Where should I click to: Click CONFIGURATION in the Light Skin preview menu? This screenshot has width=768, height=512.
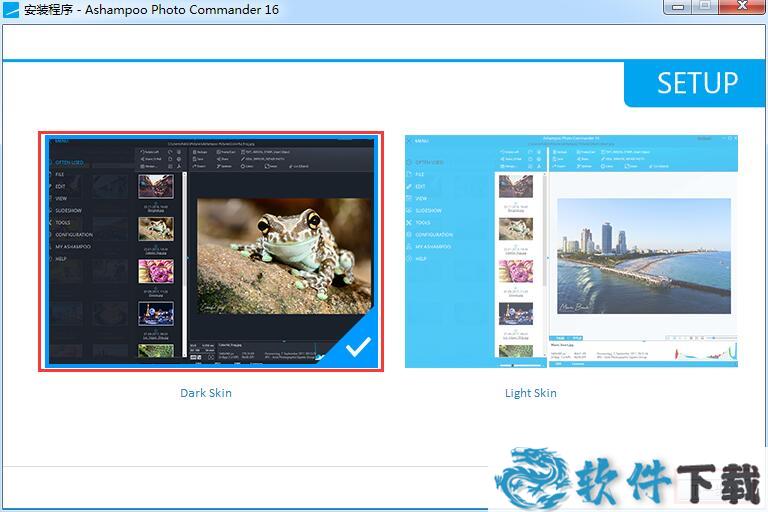pyautogui.click(x=434, y=234)
